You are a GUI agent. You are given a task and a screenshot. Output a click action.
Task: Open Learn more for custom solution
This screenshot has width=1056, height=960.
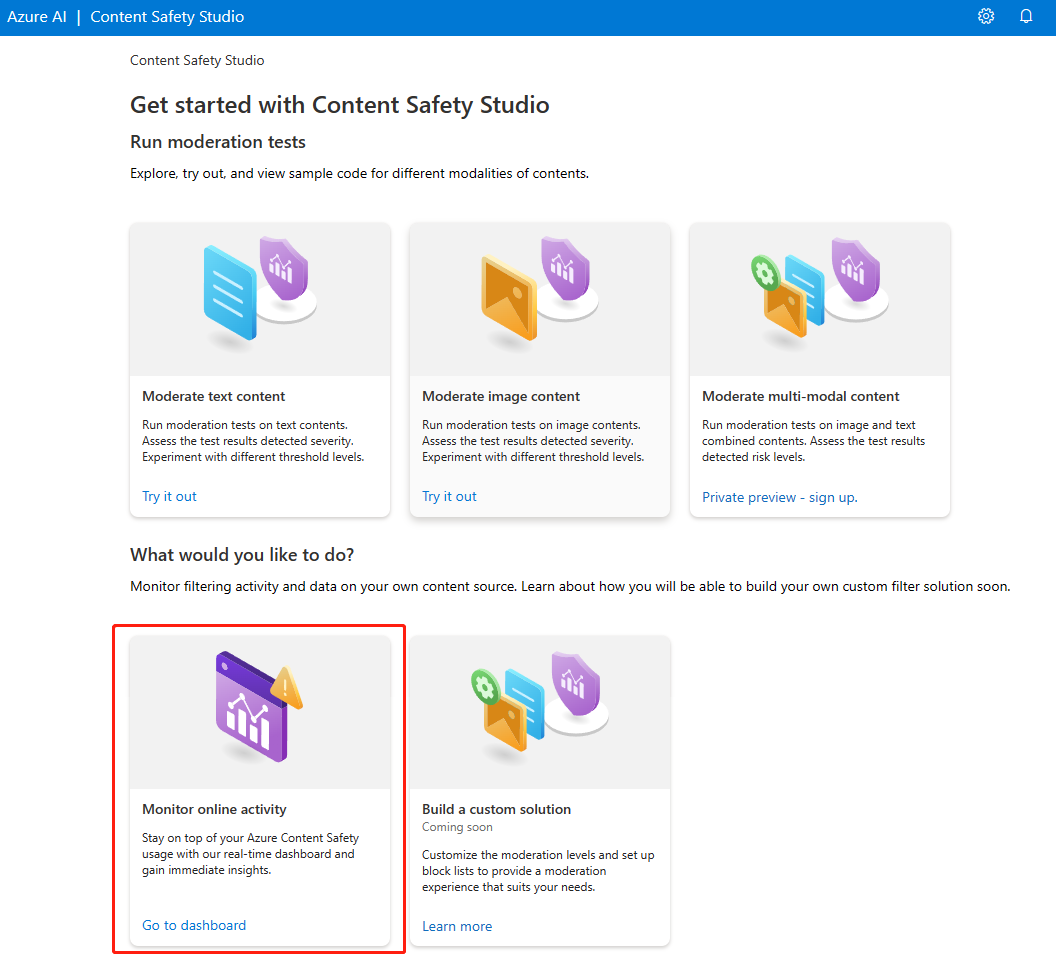457,926
